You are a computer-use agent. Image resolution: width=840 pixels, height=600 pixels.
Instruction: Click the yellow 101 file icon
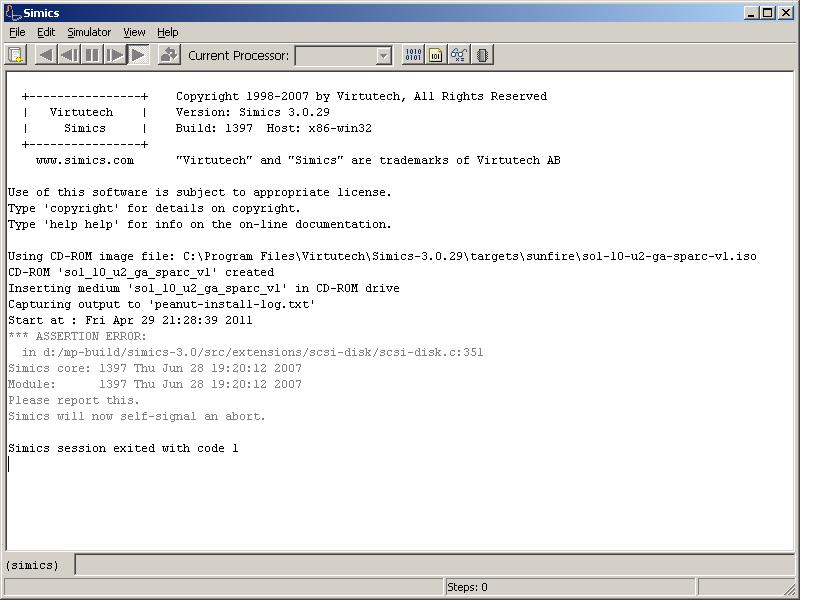tap(436, 55)
